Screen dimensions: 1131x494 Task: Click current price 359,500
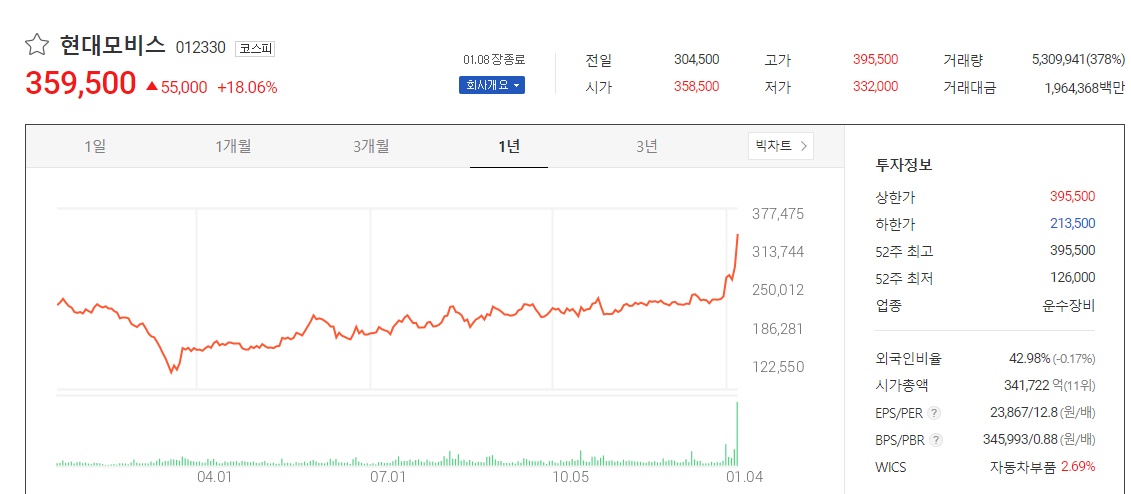click(81, 84)
